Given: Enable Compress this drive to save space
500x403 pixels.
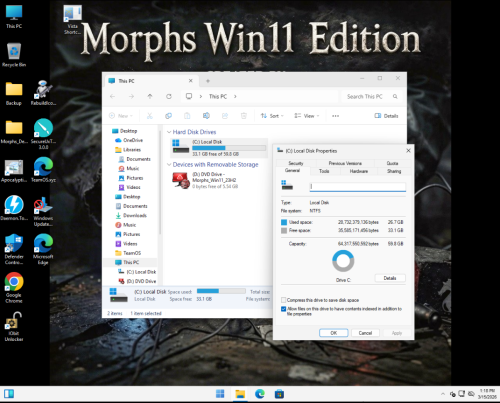Looking at the screenshot, I should [284, 300].
